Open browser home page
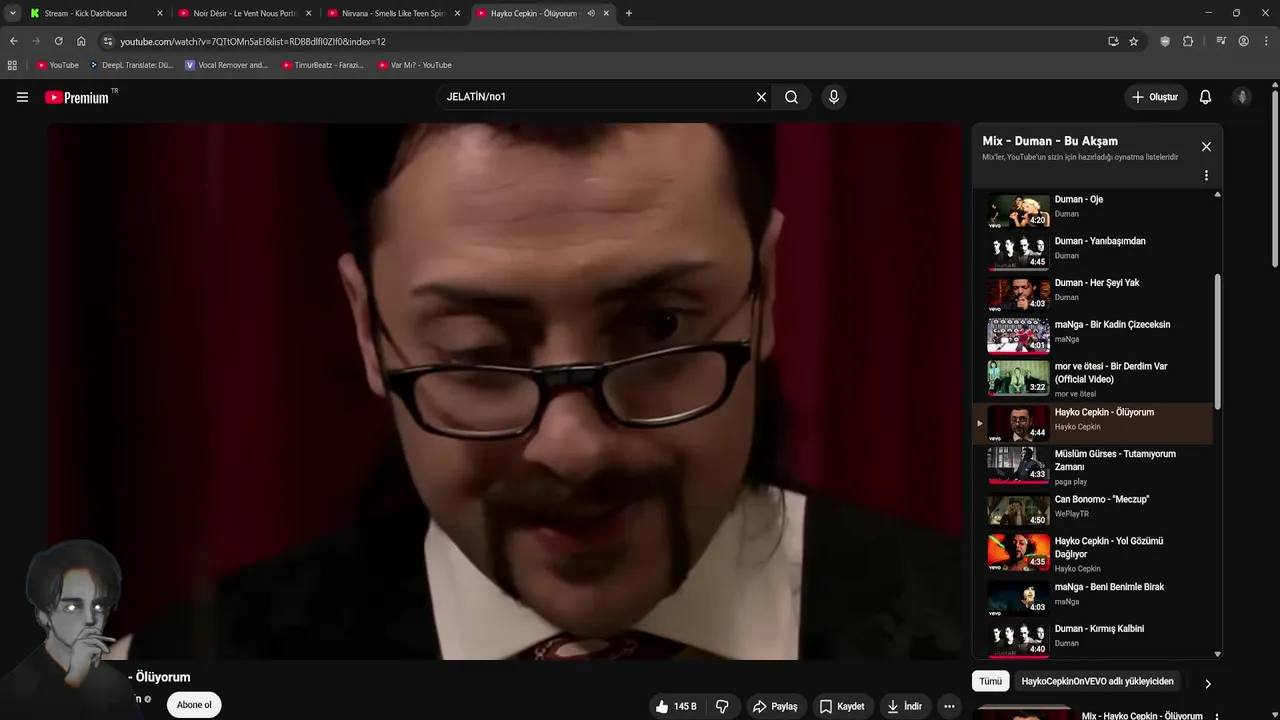Screen dimensions: 1280x720 81,41
